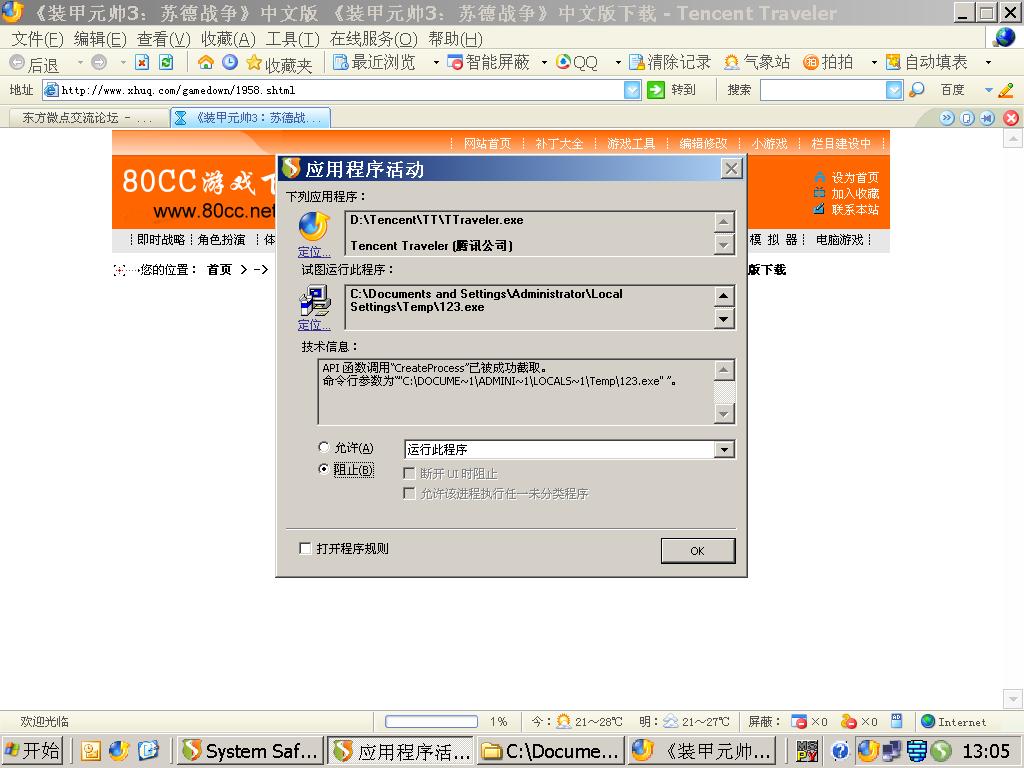Open Favorites (收藏夹) star icon

click(x=253, y=62)
